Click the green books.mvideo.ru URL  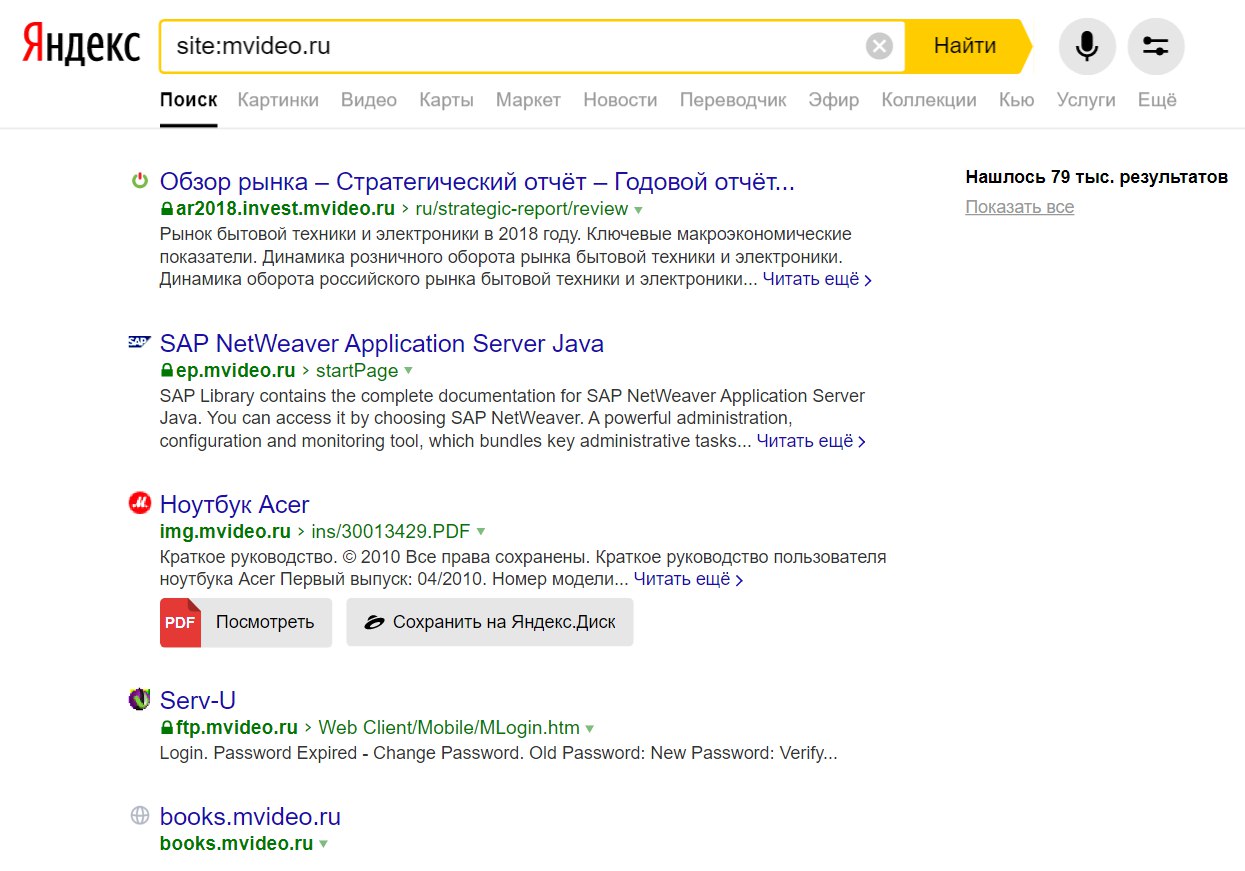tap(237, 843)
